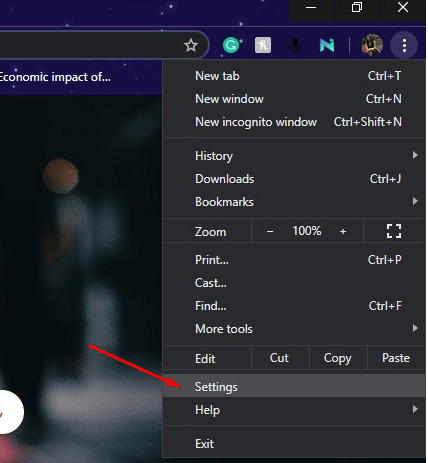Open Downloads from the menu
428x463 pixels.
point(294,179)
